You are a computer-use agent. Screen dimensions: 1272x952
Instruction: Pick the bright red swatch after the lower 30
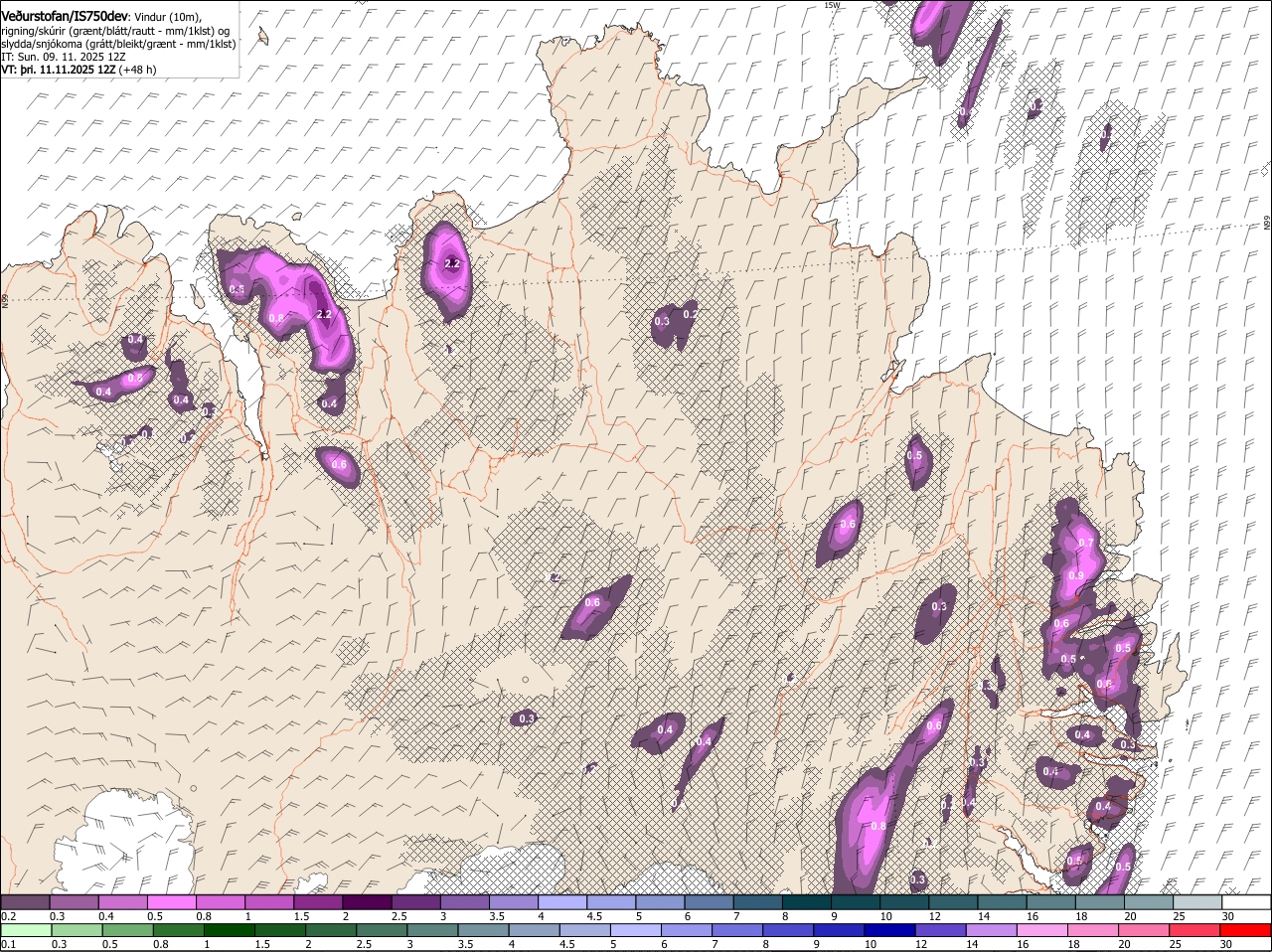coord(1245,930)
